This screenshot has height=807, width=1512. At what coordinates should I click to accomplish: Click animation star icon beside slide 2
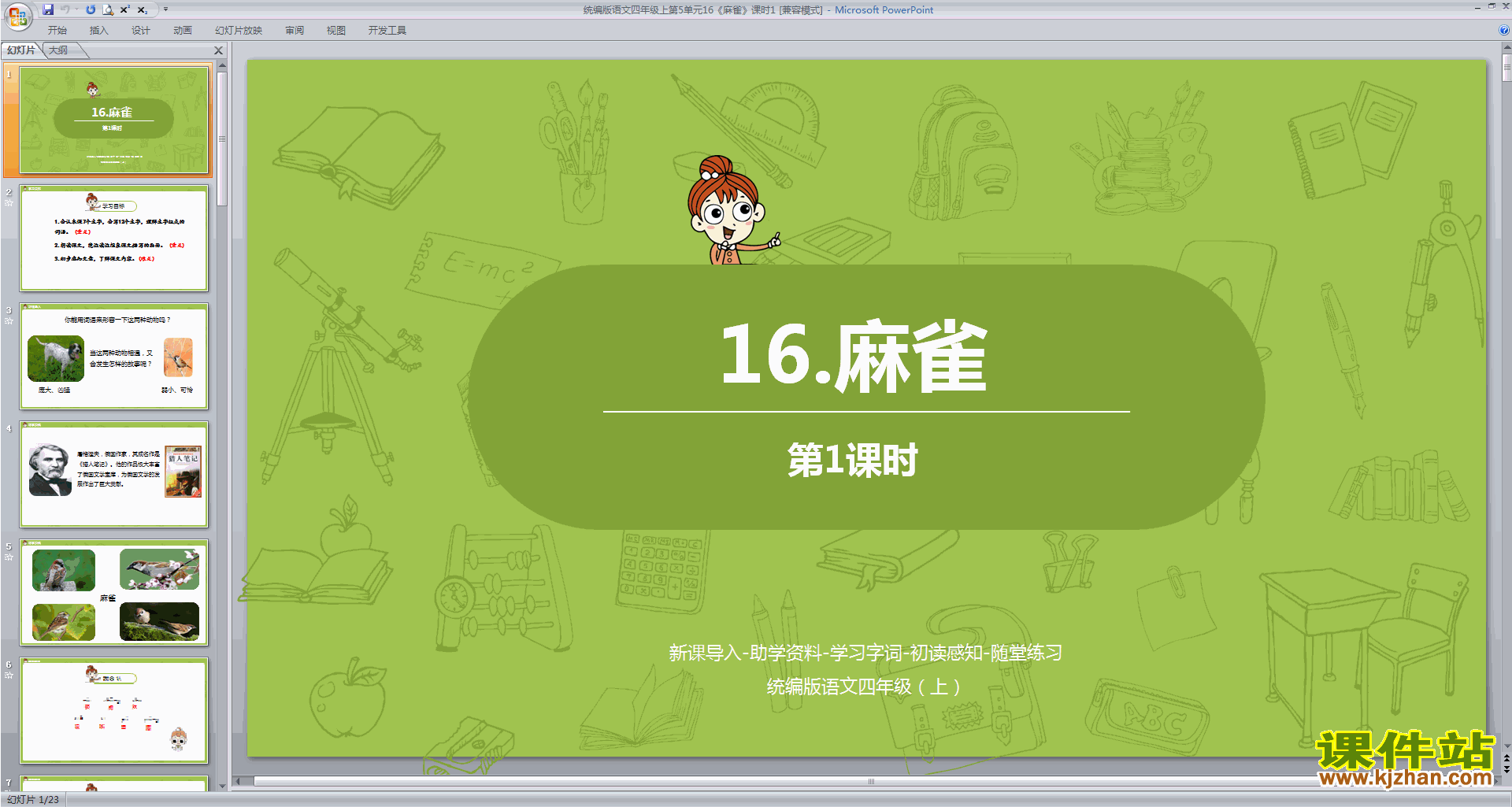[9, 203]
